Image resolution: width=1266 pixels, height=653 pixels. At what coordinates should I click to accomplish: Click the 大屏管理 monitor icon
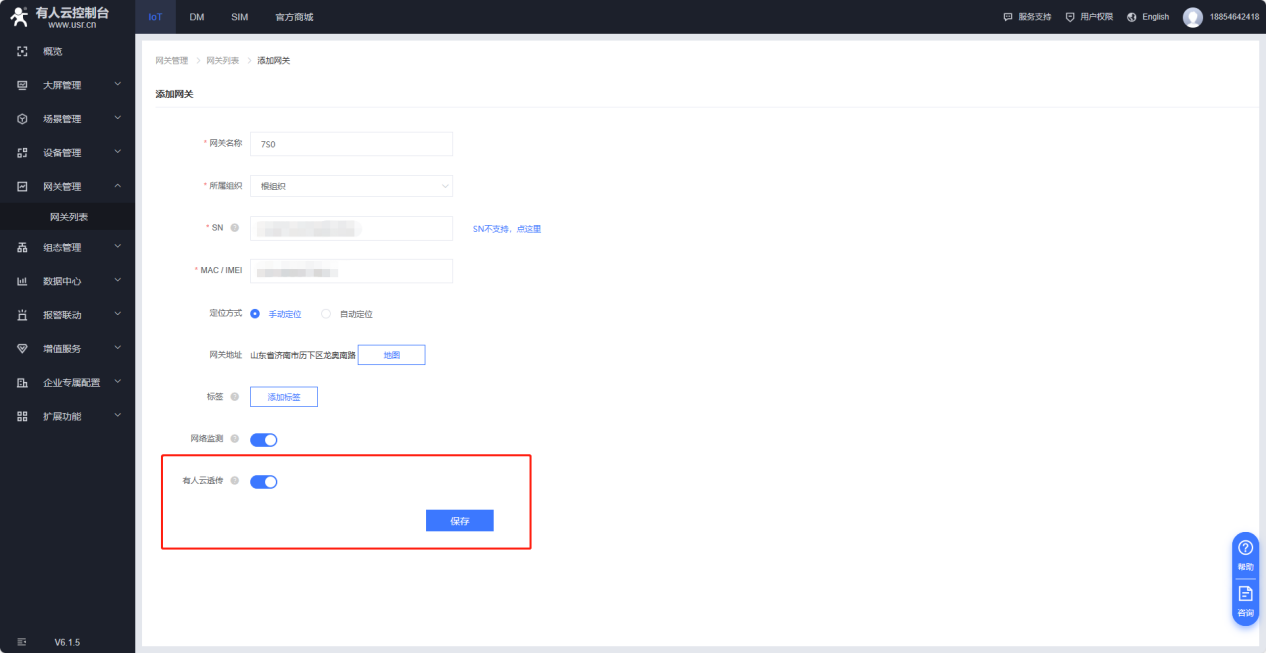(x=22, y=85)
